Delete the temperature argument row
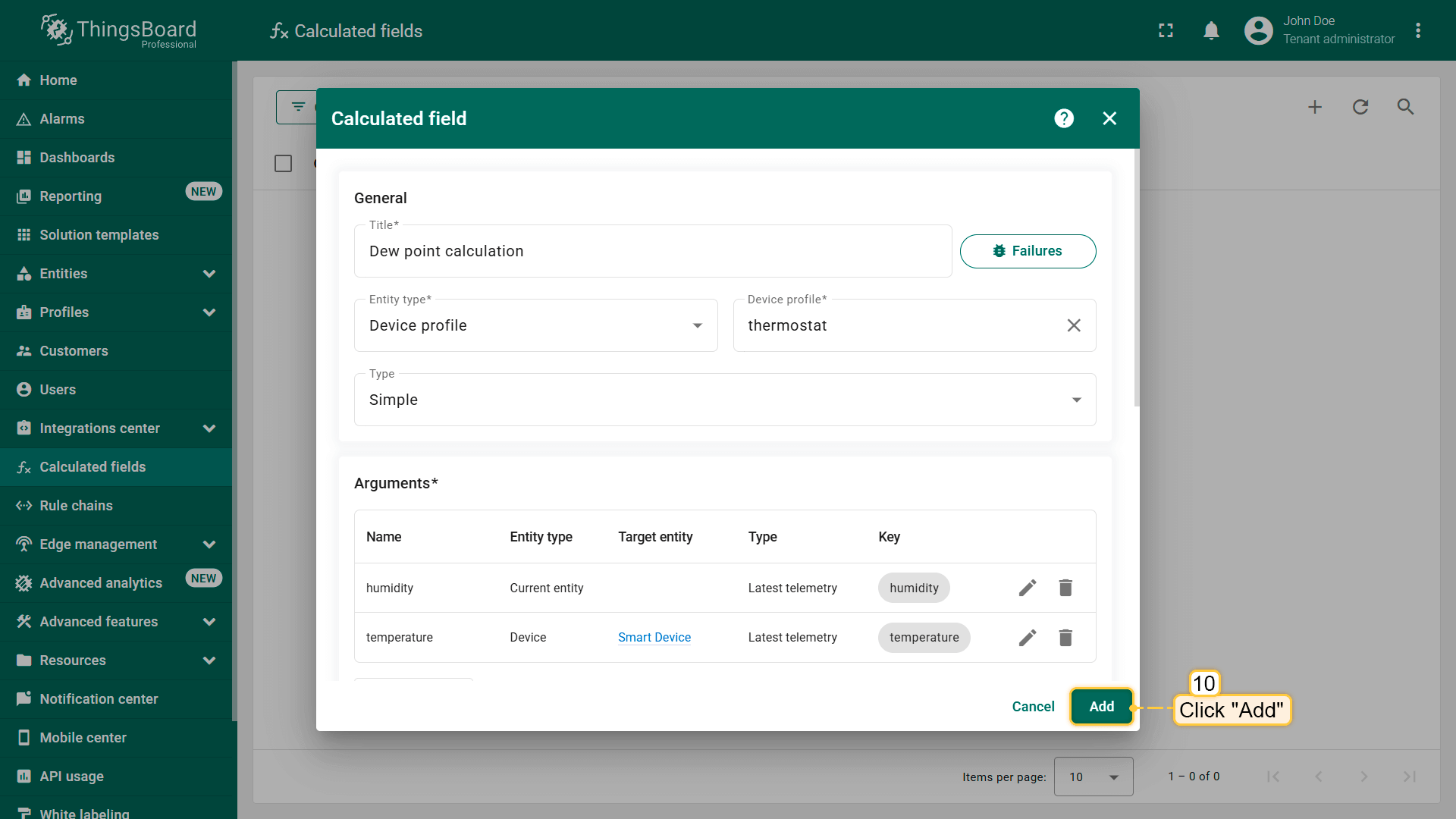Viewport: 1456px width, 819px height. [1065, 638]
